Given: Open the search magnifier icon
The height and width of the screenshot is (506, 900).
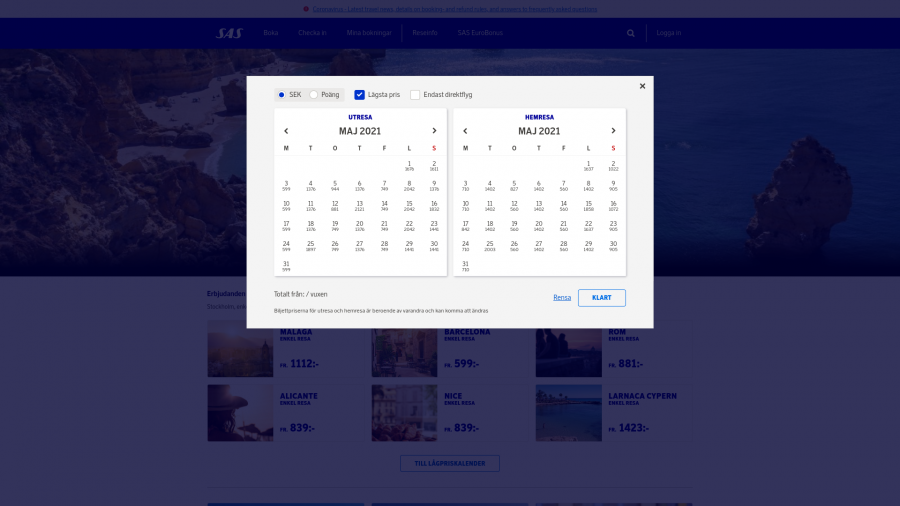Looking at the screenshot, I should [631, 33].
